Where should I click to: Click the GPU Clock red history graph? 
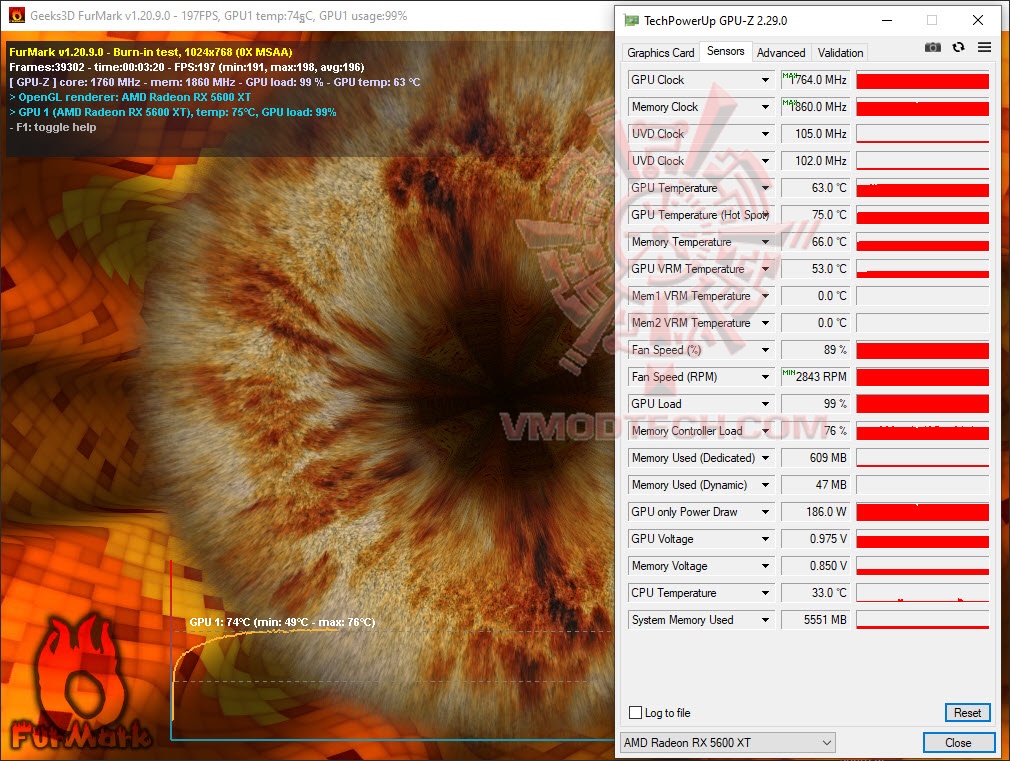click(922, 80)
